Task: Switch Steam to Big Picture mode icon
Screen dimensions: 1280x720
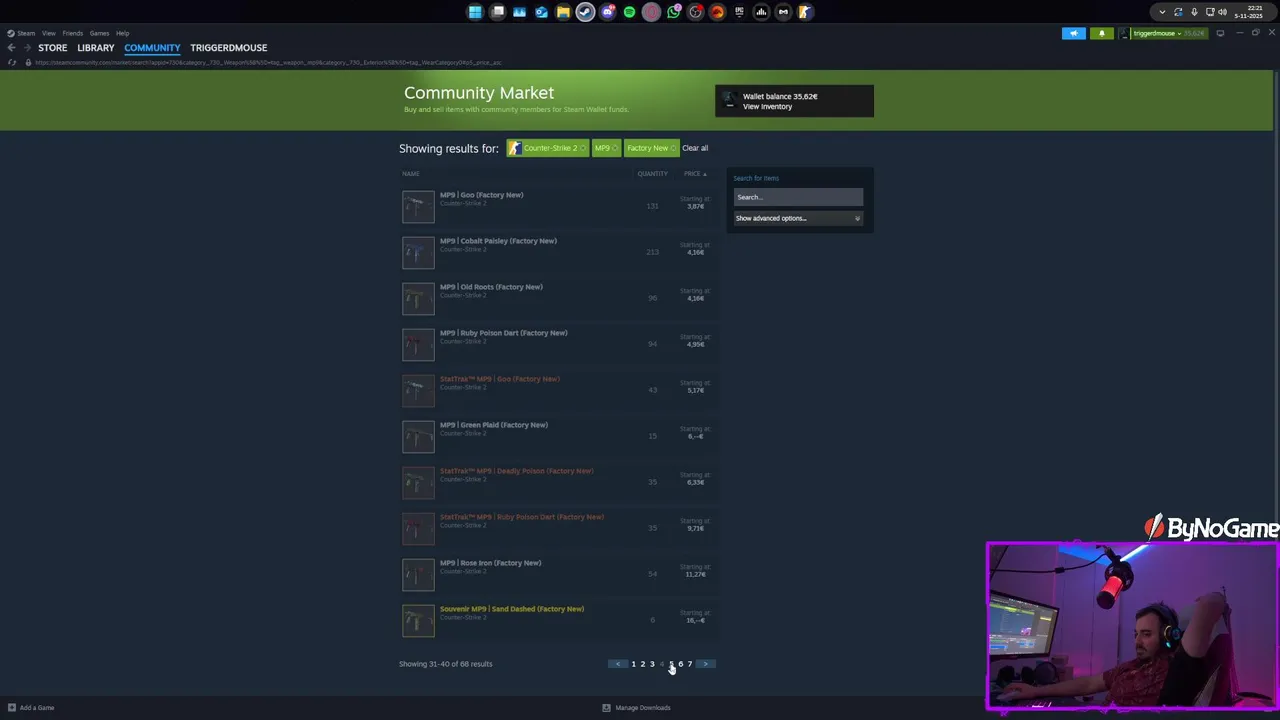Action: point(1220,33)
